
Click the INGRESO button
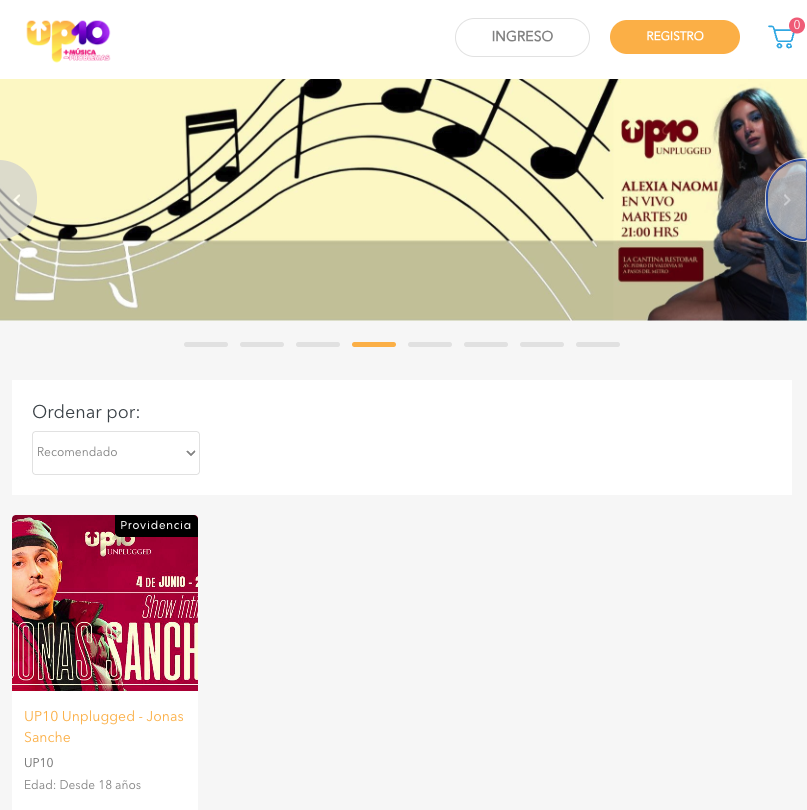[522, 37]
